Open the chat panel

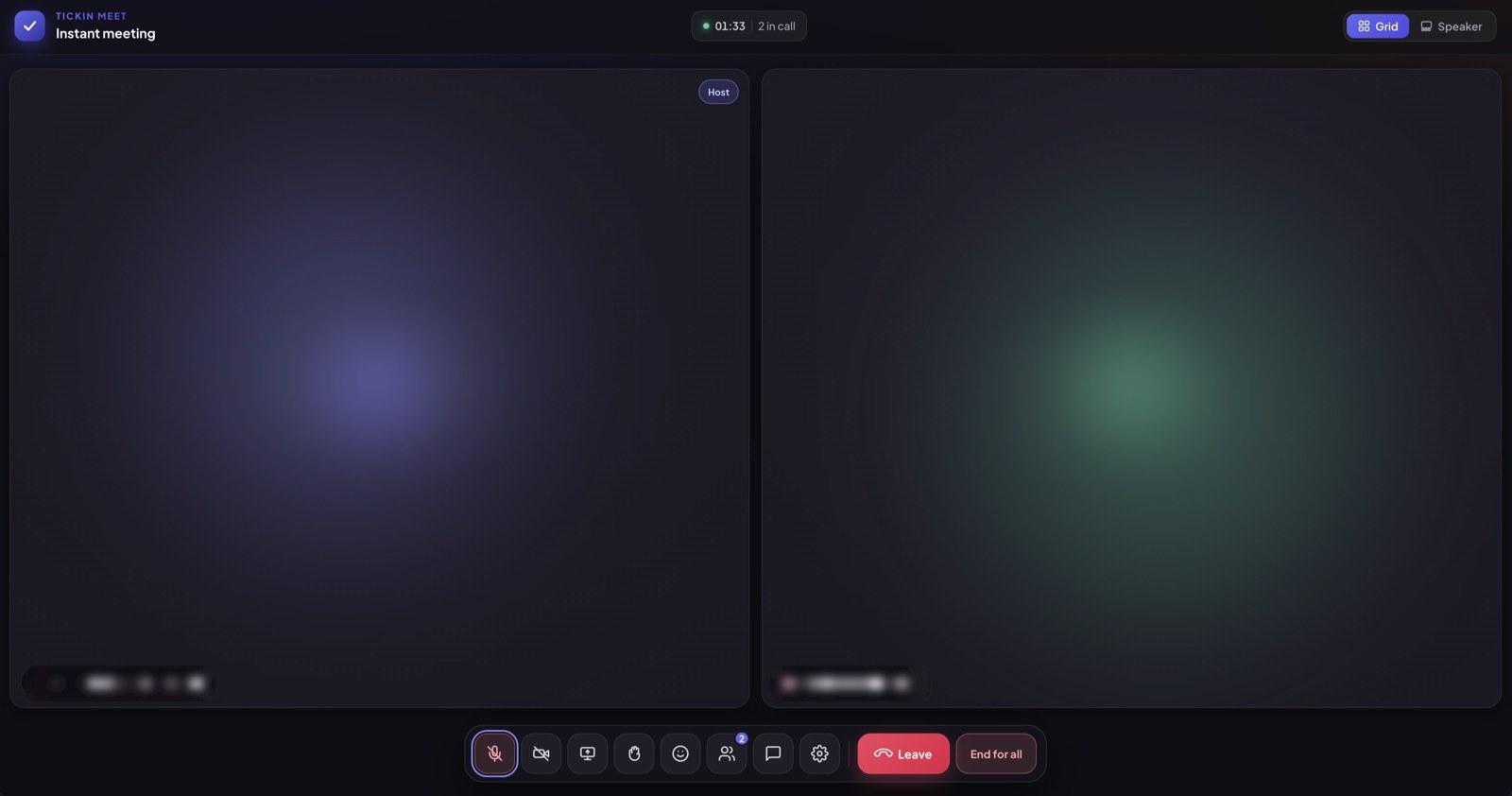tap(772, 753)
